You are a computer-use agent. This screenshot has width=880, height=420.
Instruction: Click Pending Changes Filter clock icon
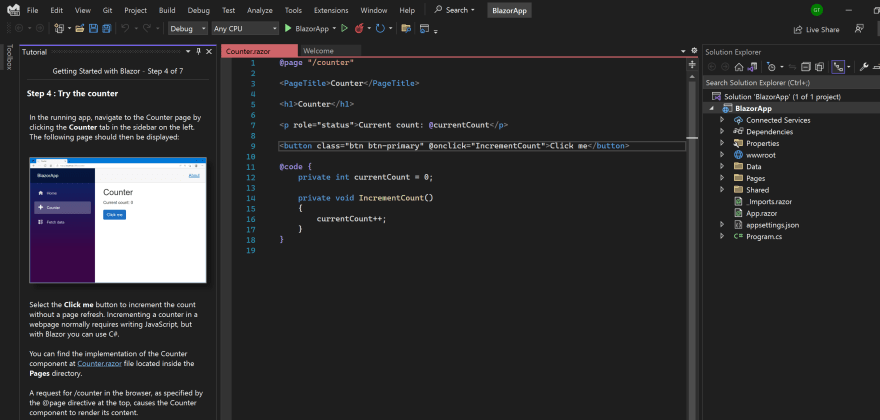click(x=771, y=67)
